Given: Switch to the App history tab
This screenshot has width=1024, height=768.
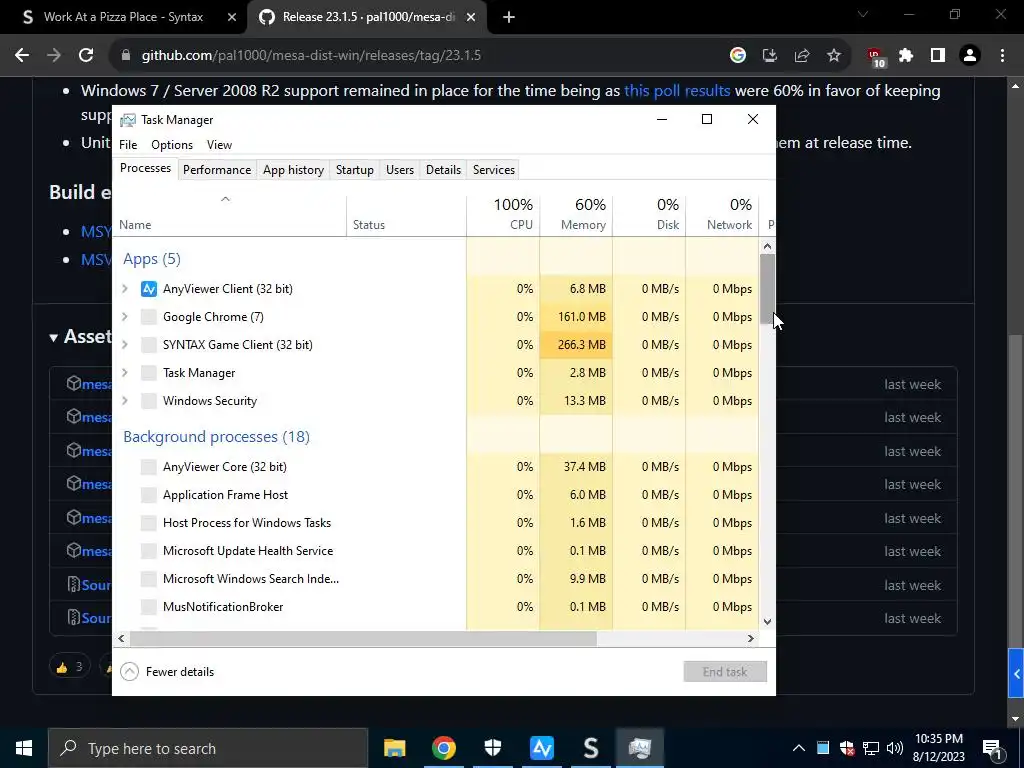Looking at the screenshot, I should tap(293, 170).
